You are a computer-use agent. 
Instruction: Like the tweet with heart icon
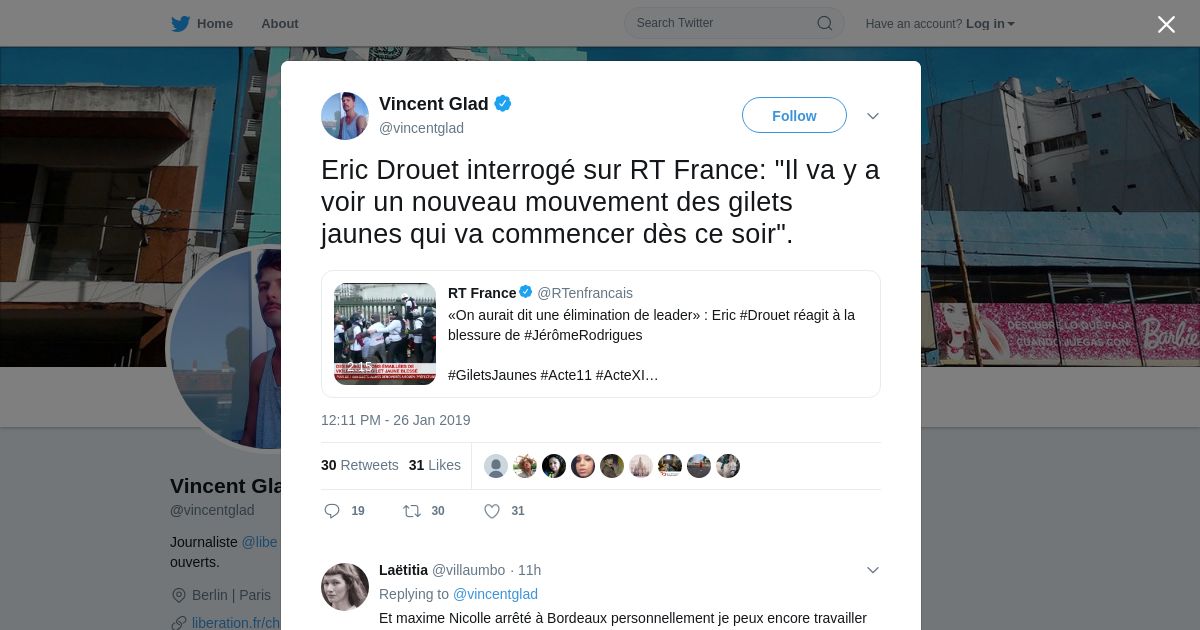pyautogui.click(x=492, y=511)
